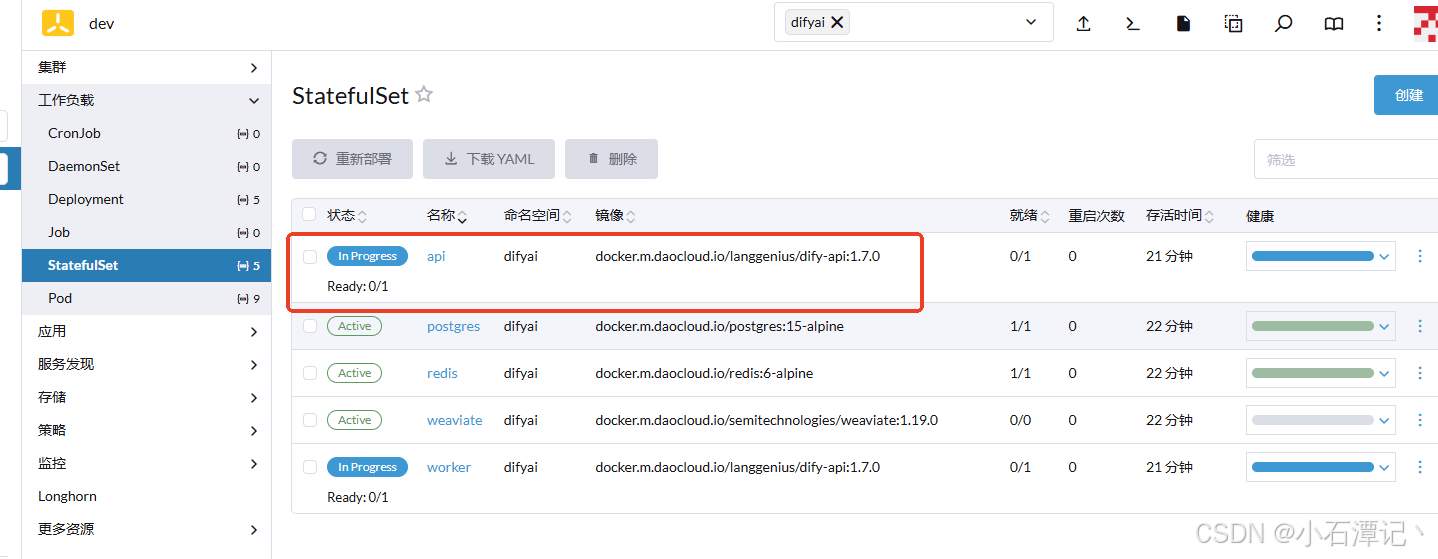Open actions menu for the weaviate row
1438x559 pixels.
[x=1419, y=420]
